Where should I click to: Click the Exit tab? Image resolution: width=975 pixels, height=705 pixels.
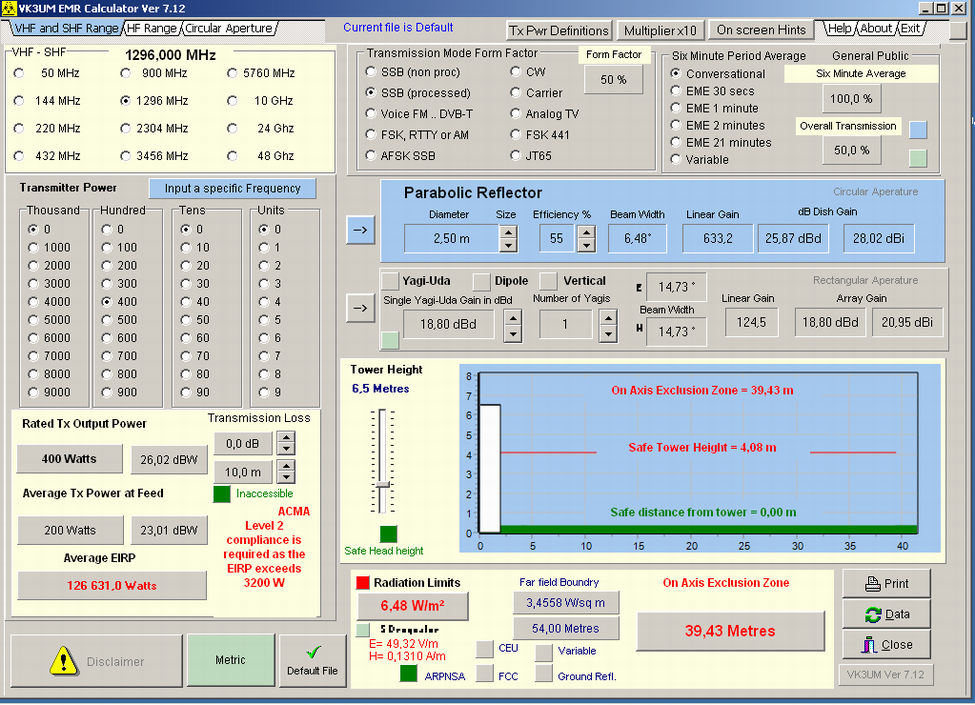coord(910,29)
